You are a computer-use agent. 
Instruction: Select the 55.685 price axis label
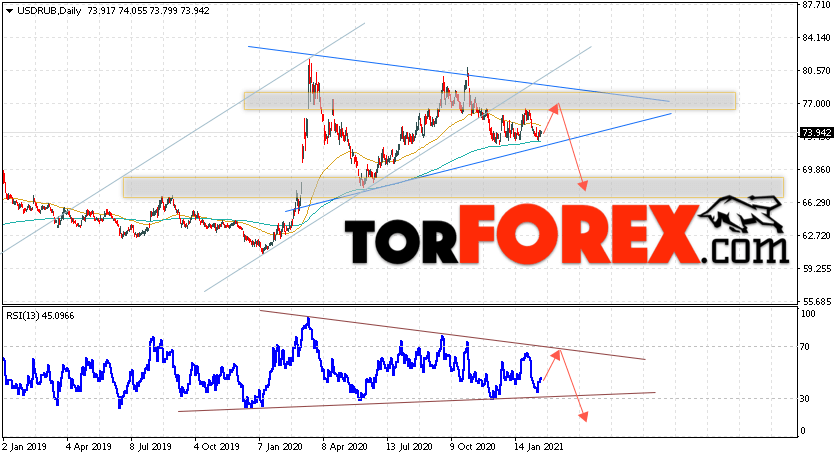[816, 301]
